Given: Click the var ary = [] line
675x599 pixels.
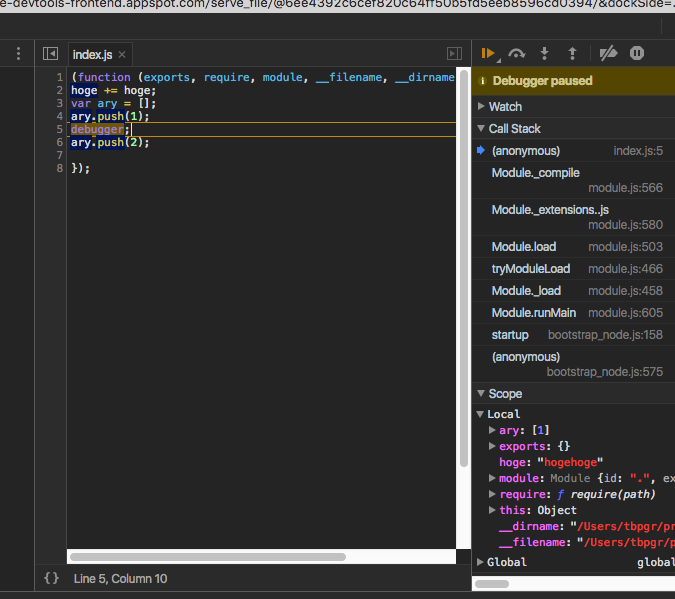Looking at the screenshot, I should [114, 103].
